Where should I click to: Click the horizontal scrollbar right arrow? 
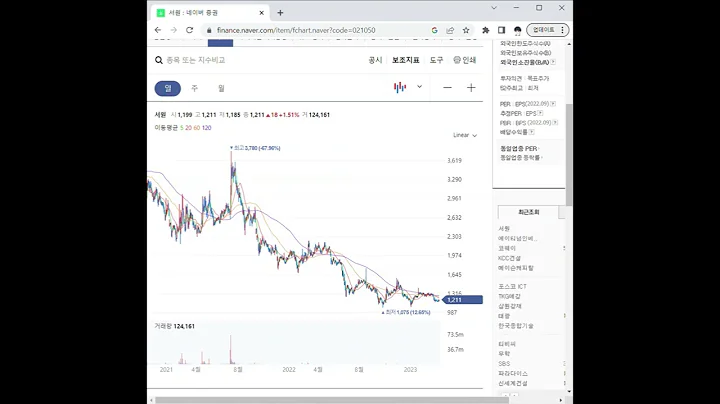coord(561,400)
